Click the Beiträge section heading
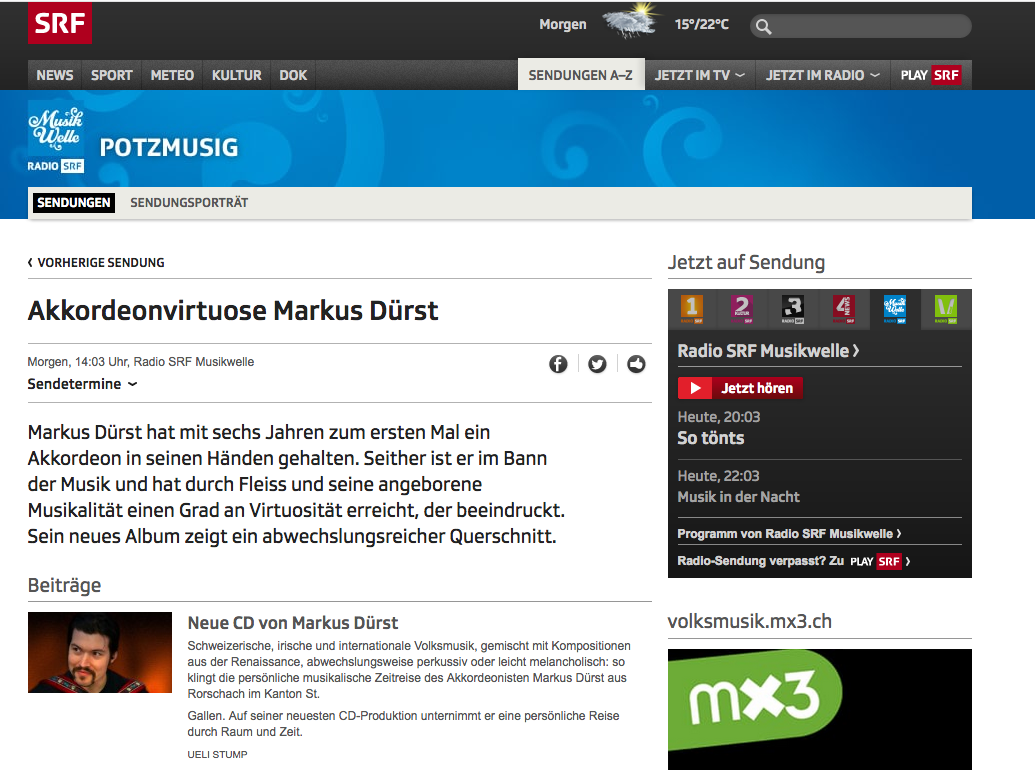Image resolution: width=1035 pixels, height=770 pixels. [x=64, y=585]
